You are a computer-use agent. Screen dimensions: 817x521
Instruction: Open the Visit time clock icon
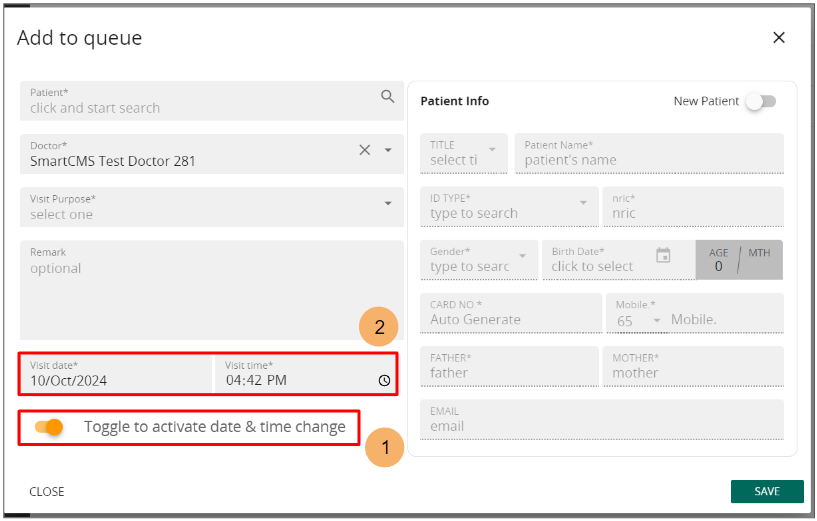point(384,380)
